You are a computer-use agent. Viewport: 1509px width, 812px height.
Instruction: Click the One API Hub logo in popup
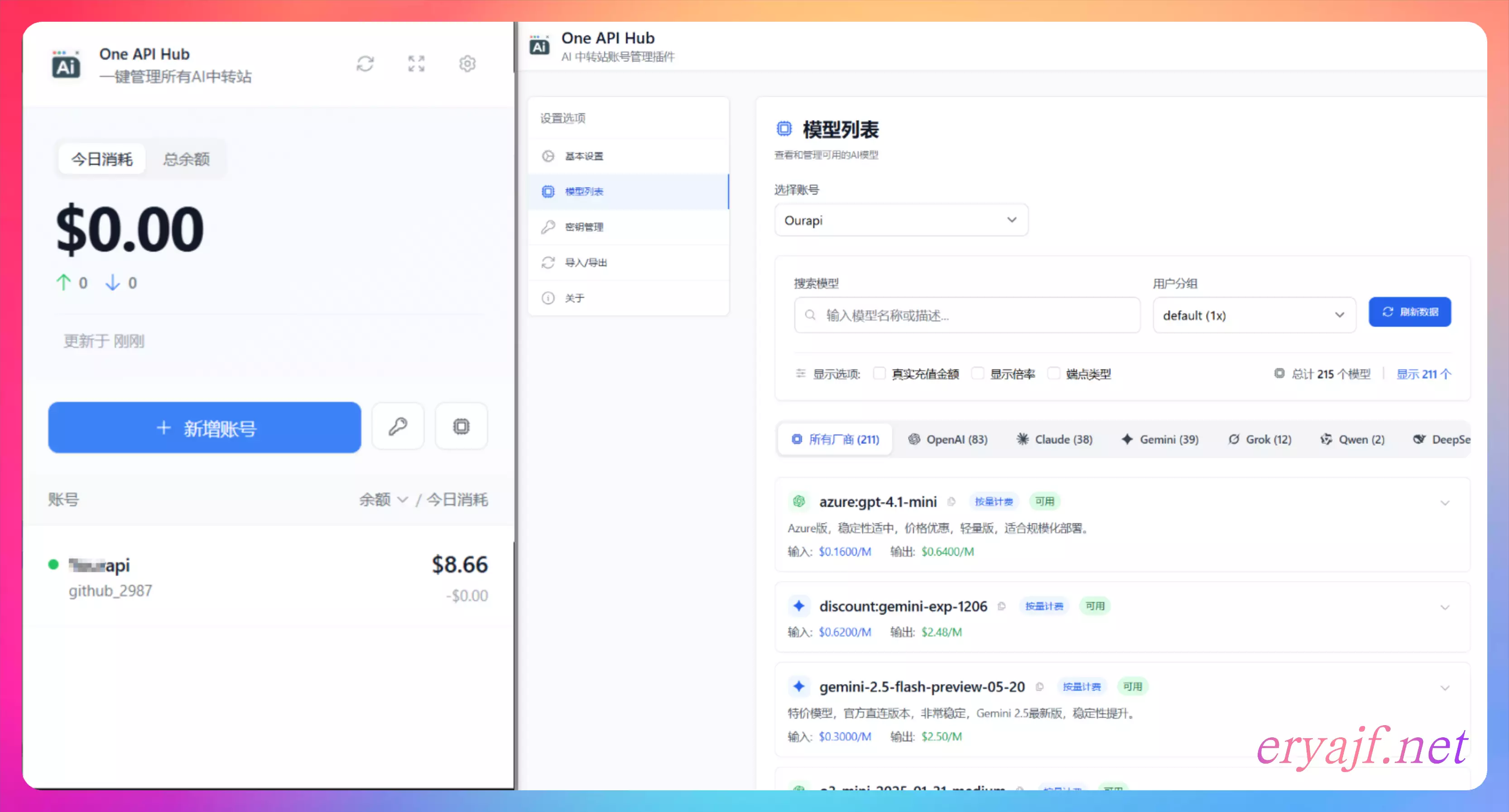click(66, 64)
